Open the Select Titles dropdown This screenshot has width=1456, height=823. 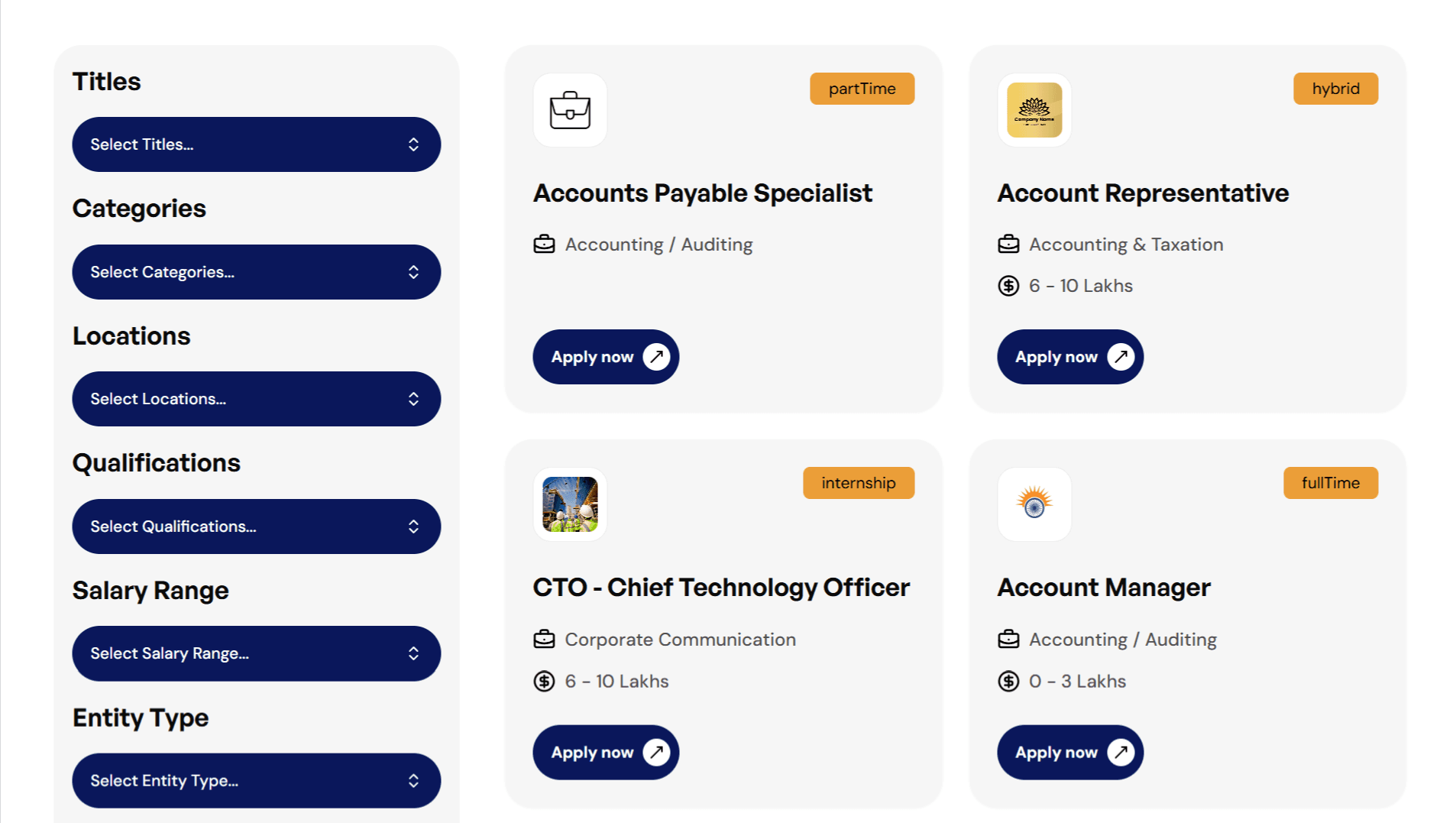(256, 144)
